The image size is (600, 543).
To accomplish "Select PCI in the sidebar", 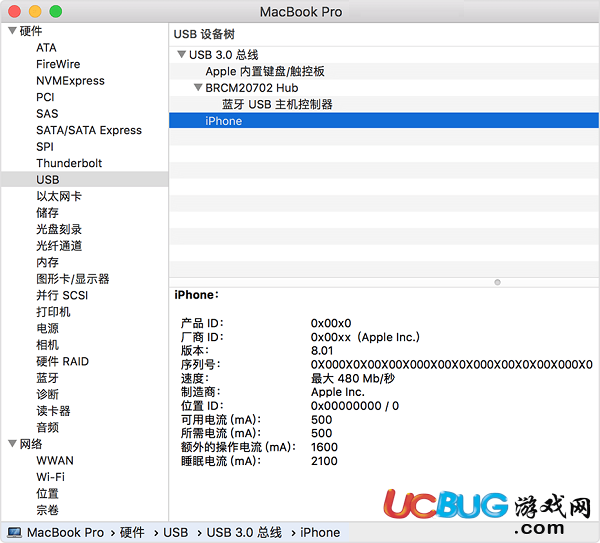I will coord(45,97).
